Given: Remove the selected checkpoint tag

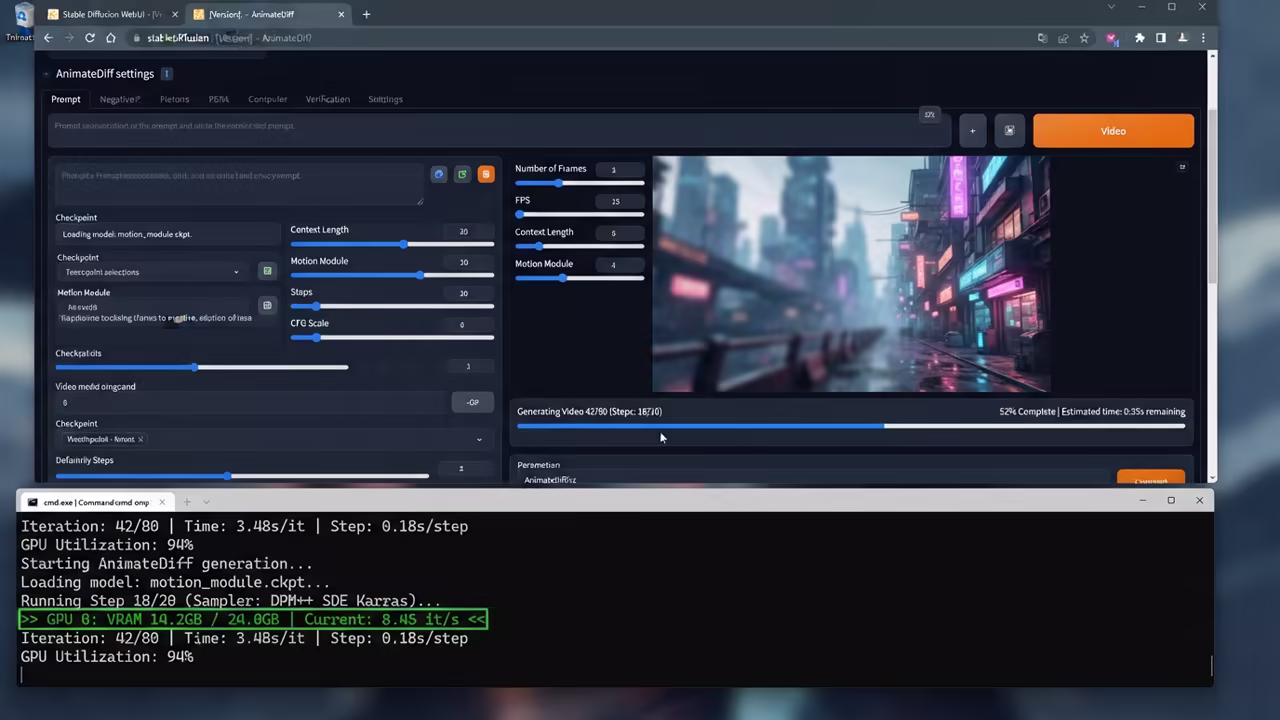Looking at the screenshot, I should tap(140, 439).
